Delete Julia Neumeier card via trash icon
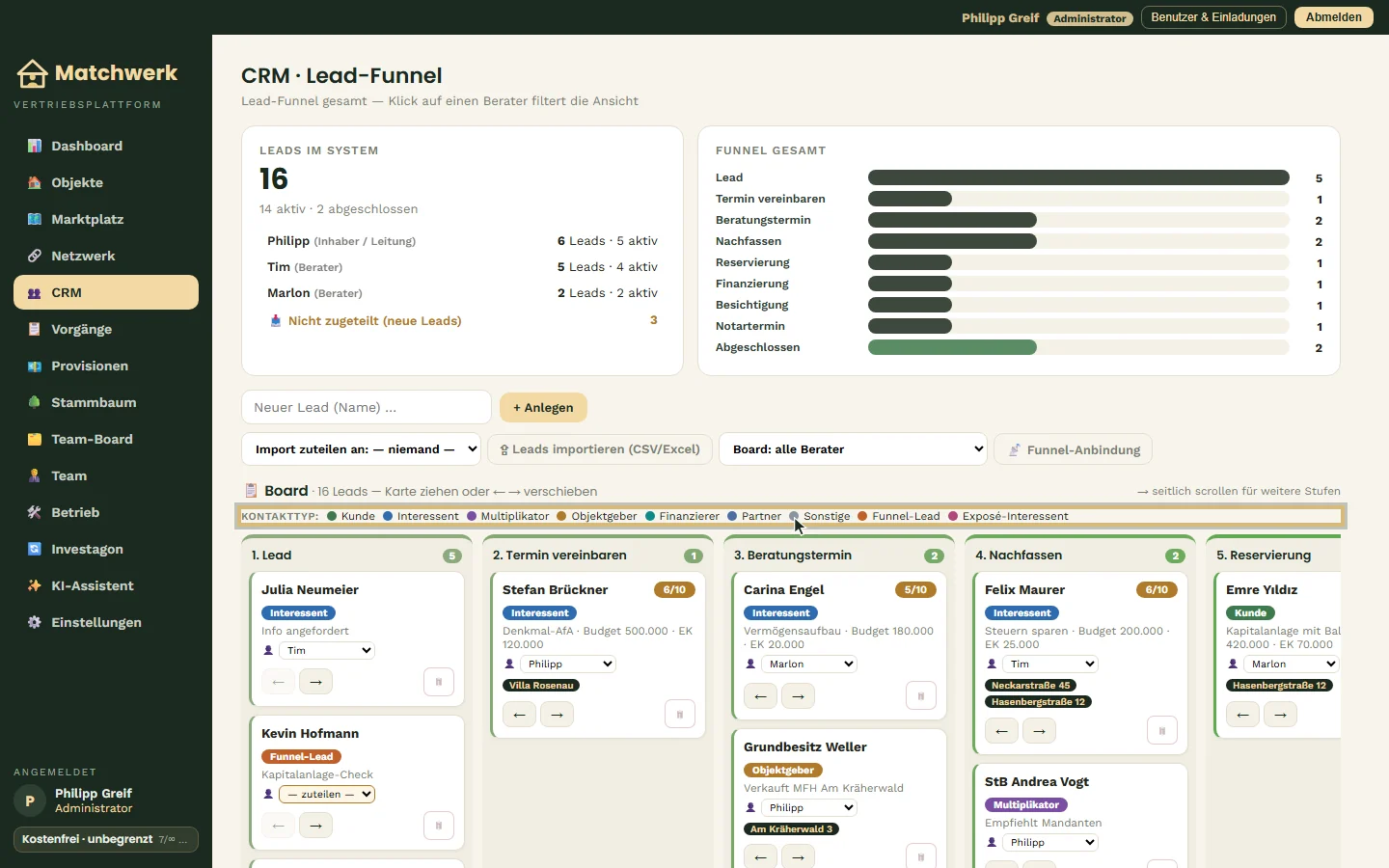Screen dimensions: 1389x868 tap(439, 682)
